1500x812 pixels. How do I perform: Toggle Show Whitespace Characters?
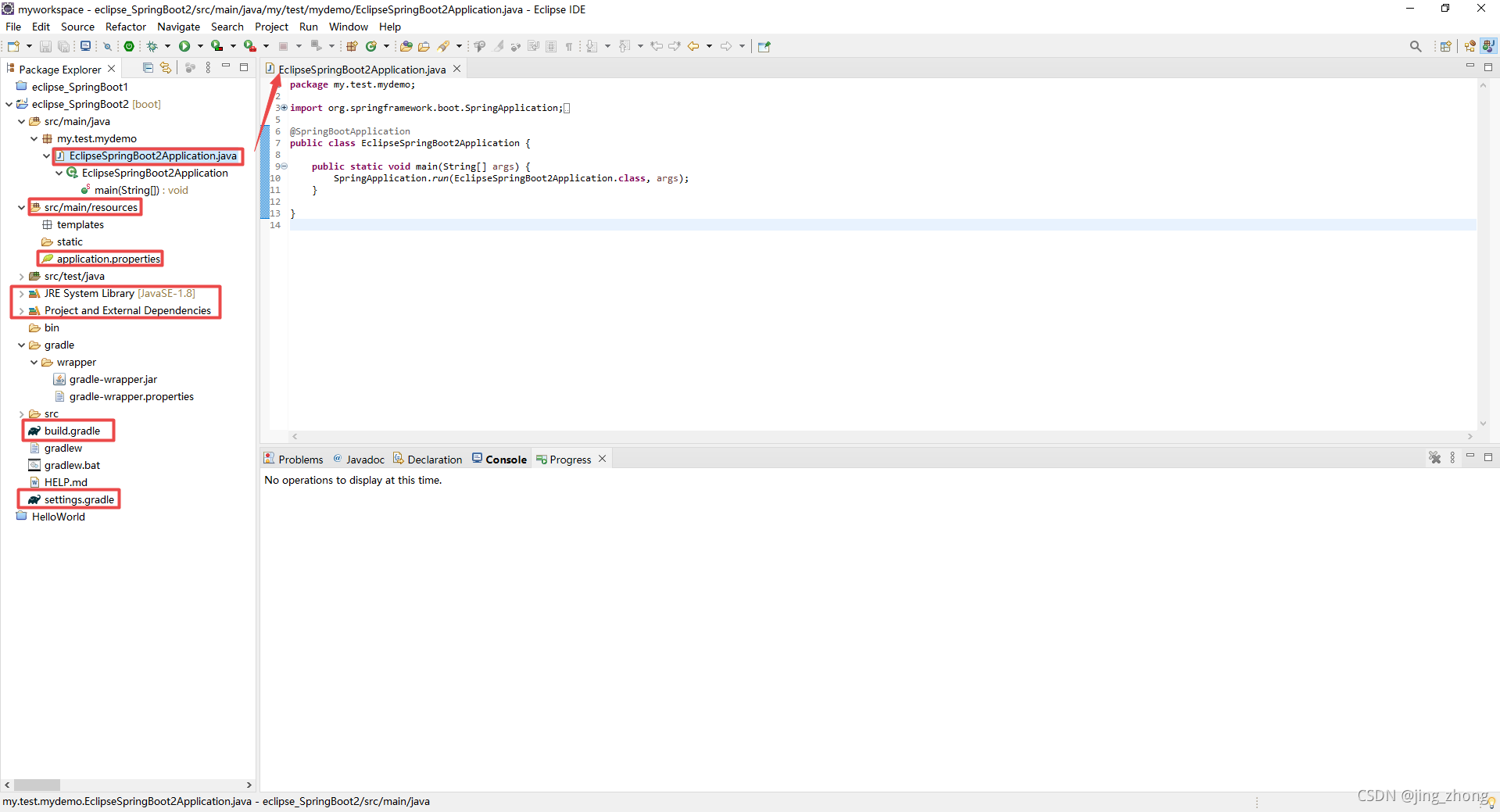tap(569, 46)
